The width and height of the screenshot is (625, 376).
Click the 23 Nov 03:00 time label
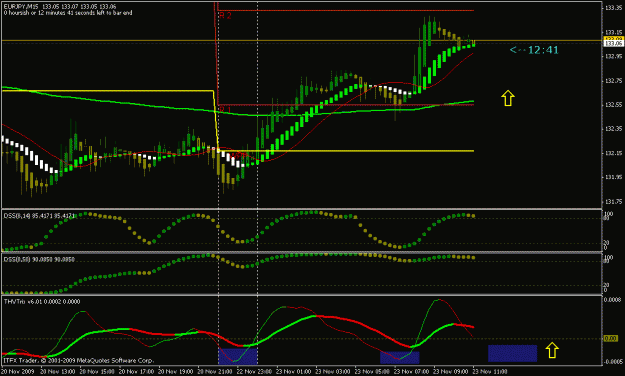[333, 372]
